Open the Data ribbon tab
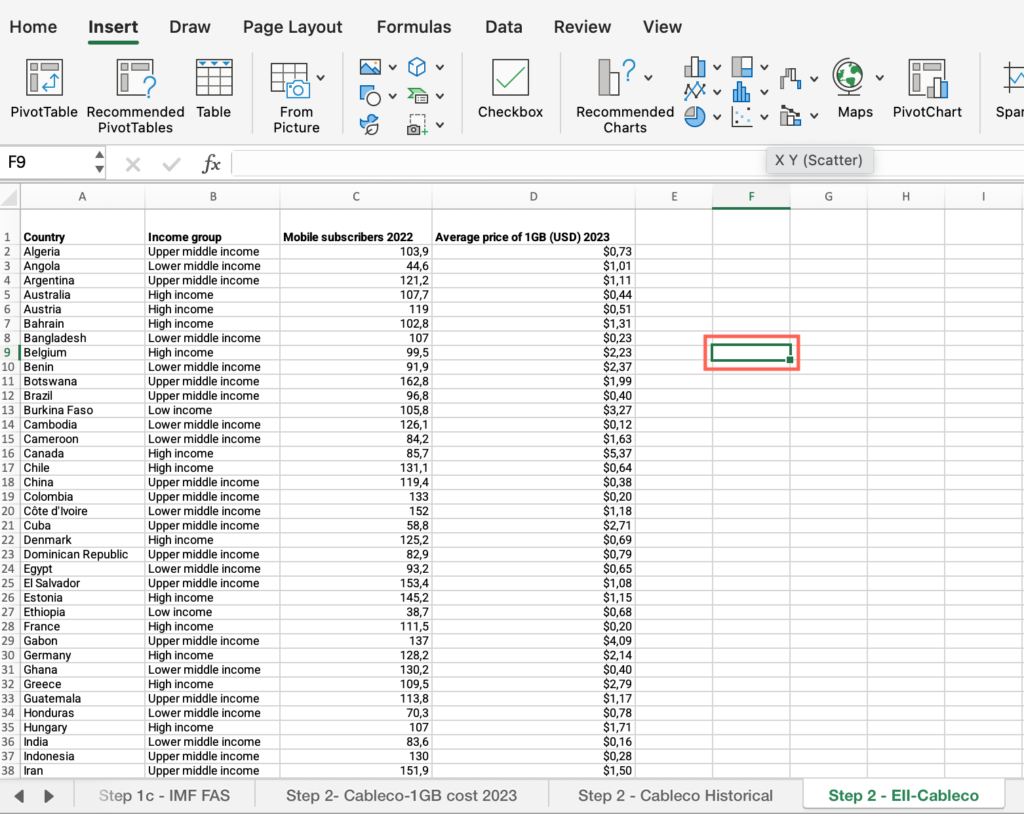This screenshot has height=814, width=1024. coord(504,27)
